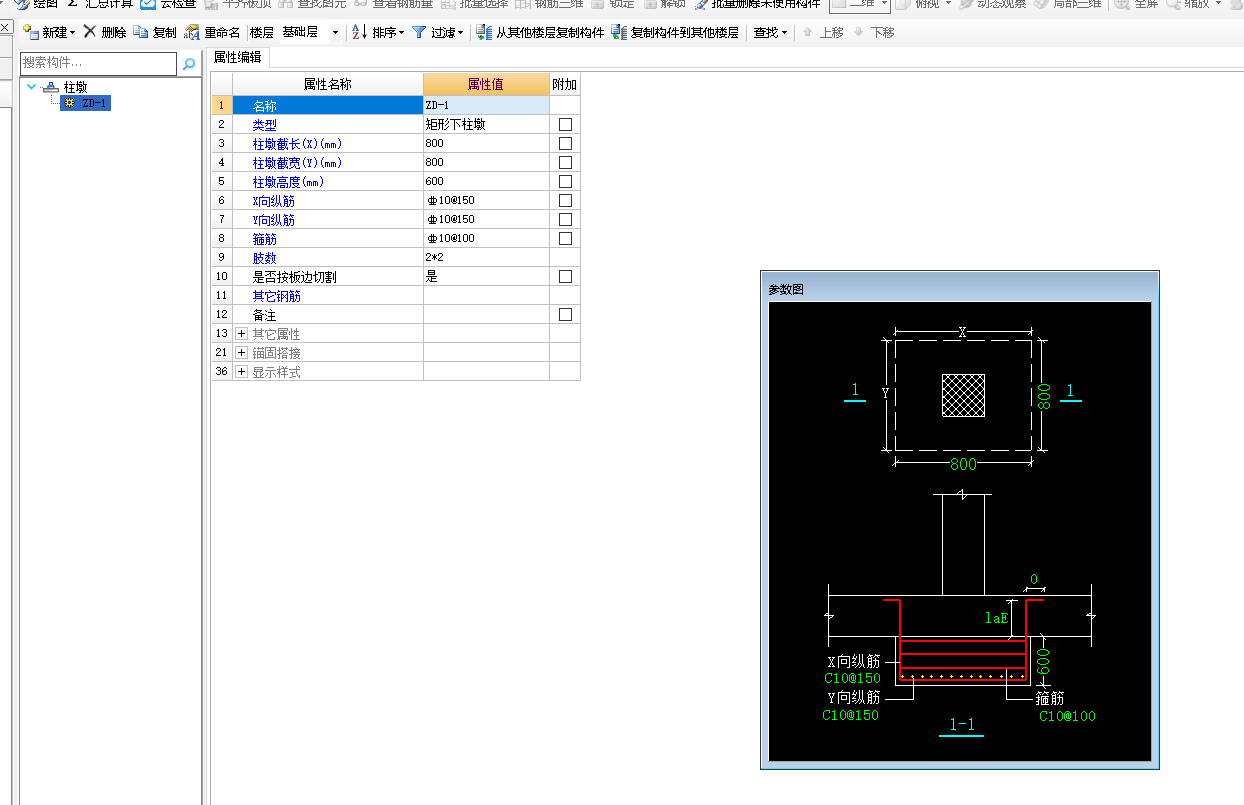Click the 删除 delete X icon
1244x805 pixels.
point(90,32)
